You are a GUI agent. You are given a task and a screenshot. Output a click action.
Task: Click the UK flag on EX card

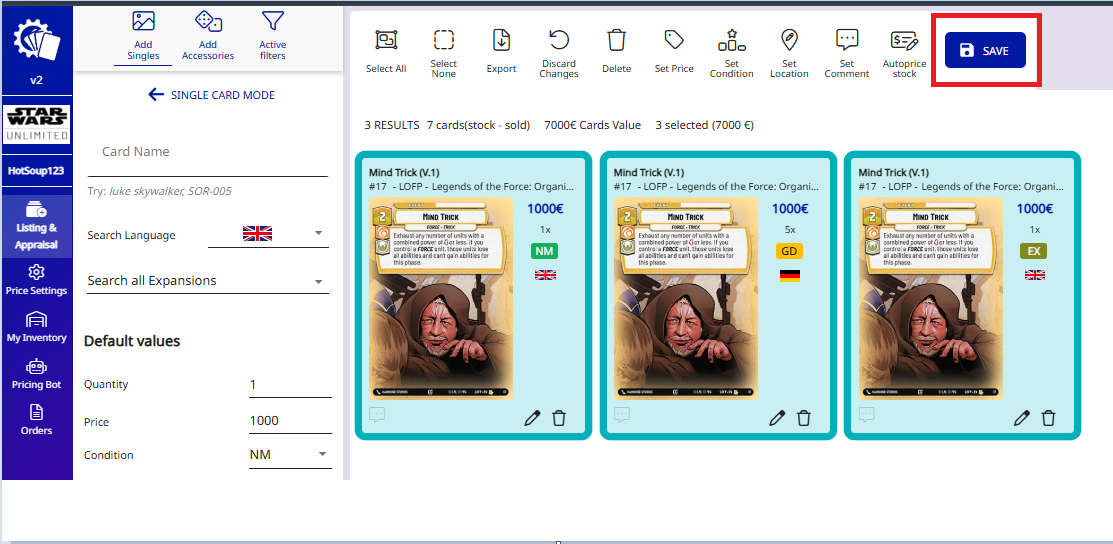pyautogui.click(x=1035, y=275)
